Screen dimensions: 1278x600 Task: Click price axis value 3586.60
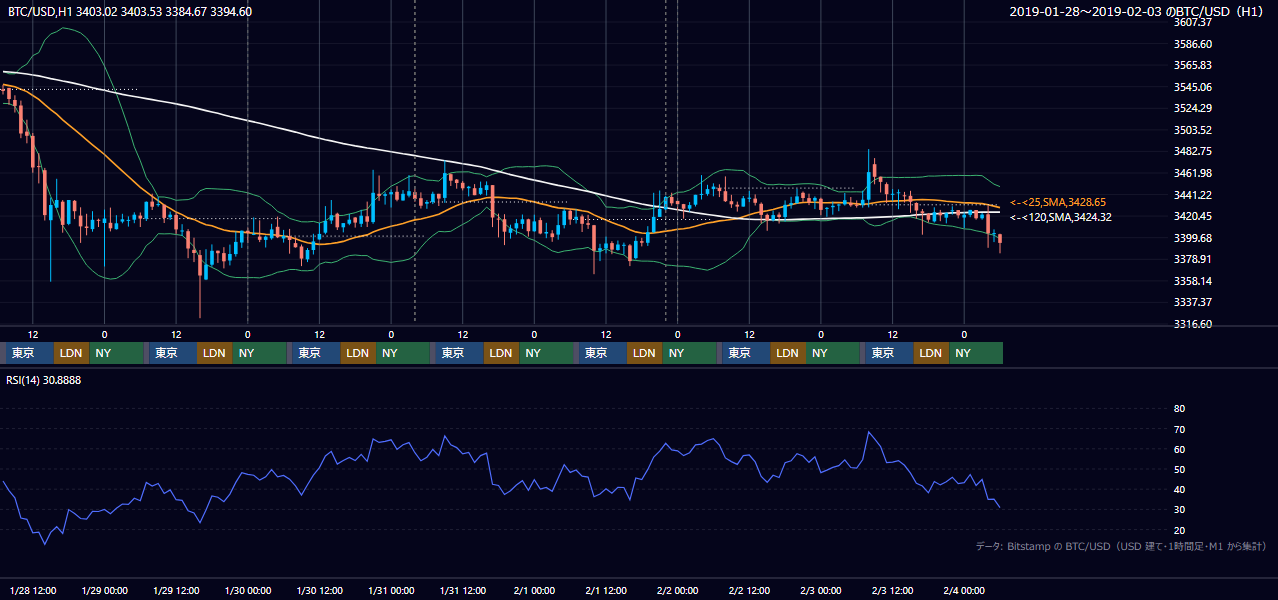(x=1192, y=44)
